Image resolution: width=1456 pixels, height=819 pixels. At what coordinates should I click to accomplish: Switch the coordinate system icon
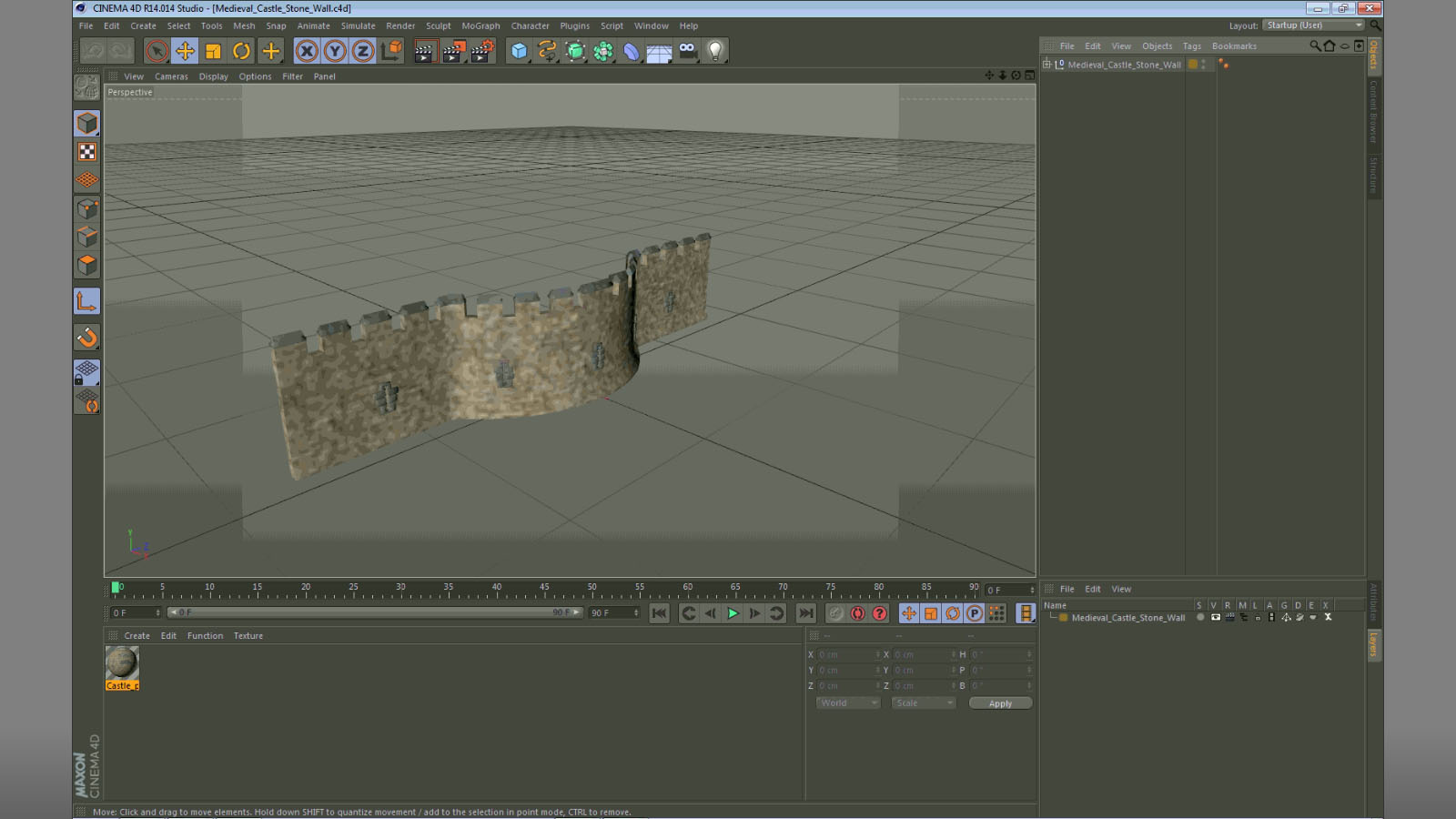click(x=391, y=51)
